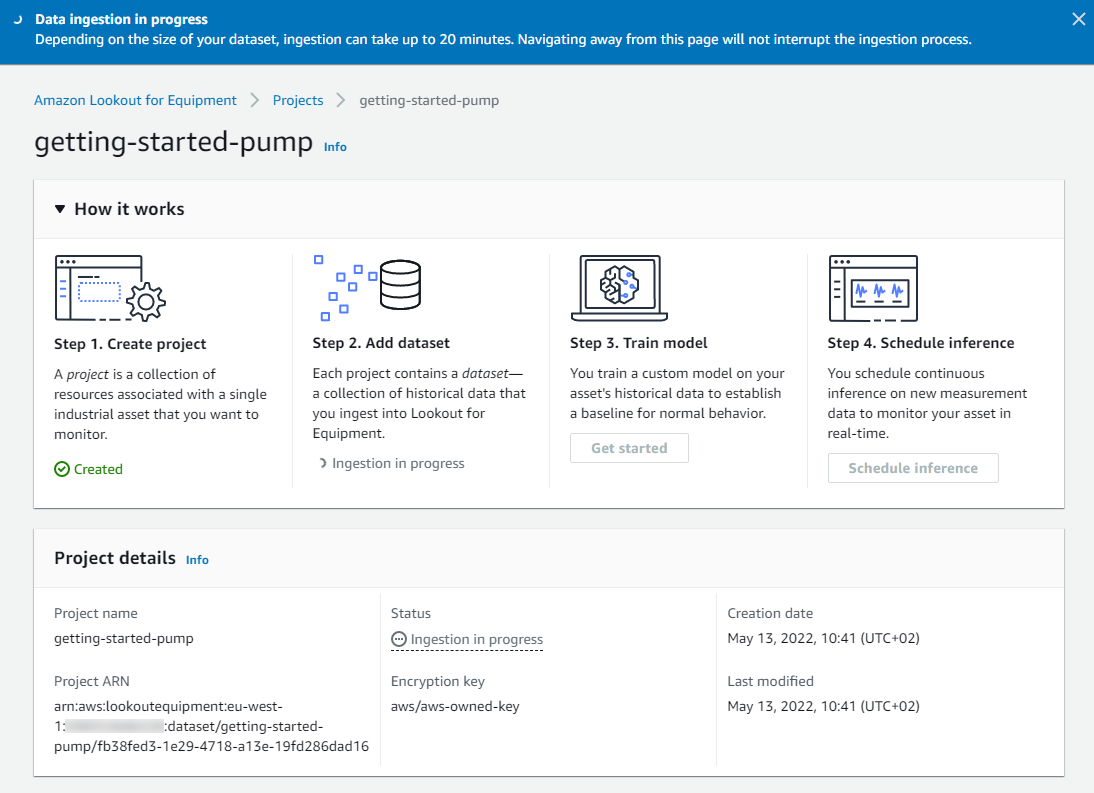Click the Step 4. Schedule inference heading

921,343
